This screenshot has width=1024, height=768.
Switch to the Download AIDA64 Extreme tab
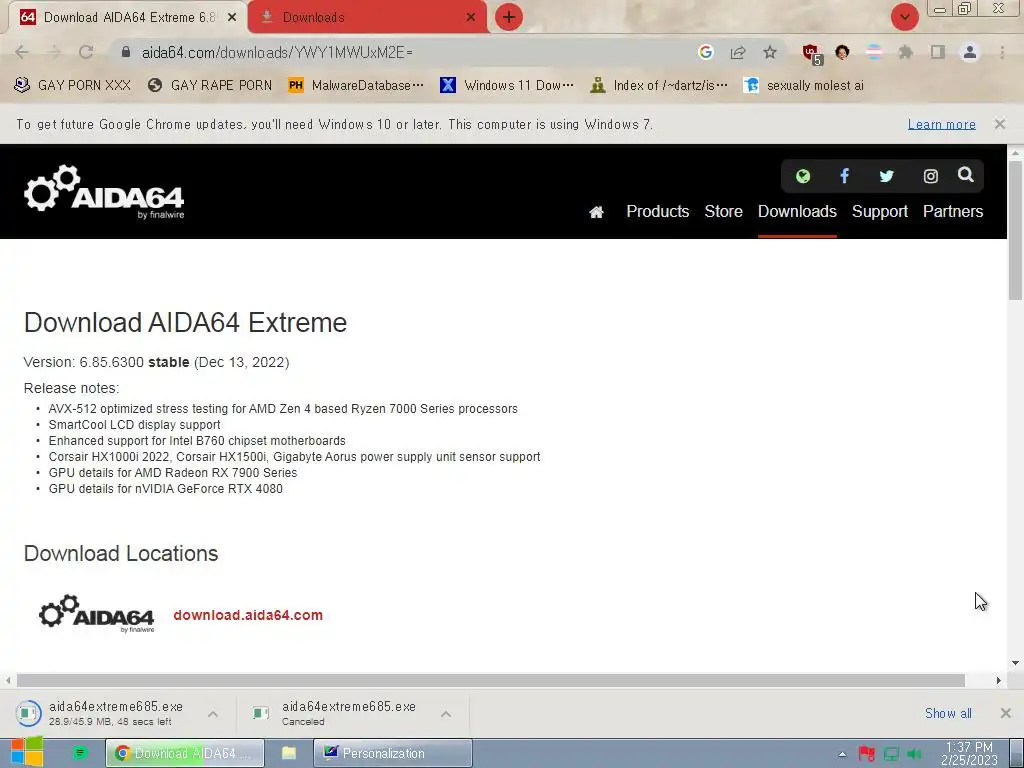tap(128, 18)
